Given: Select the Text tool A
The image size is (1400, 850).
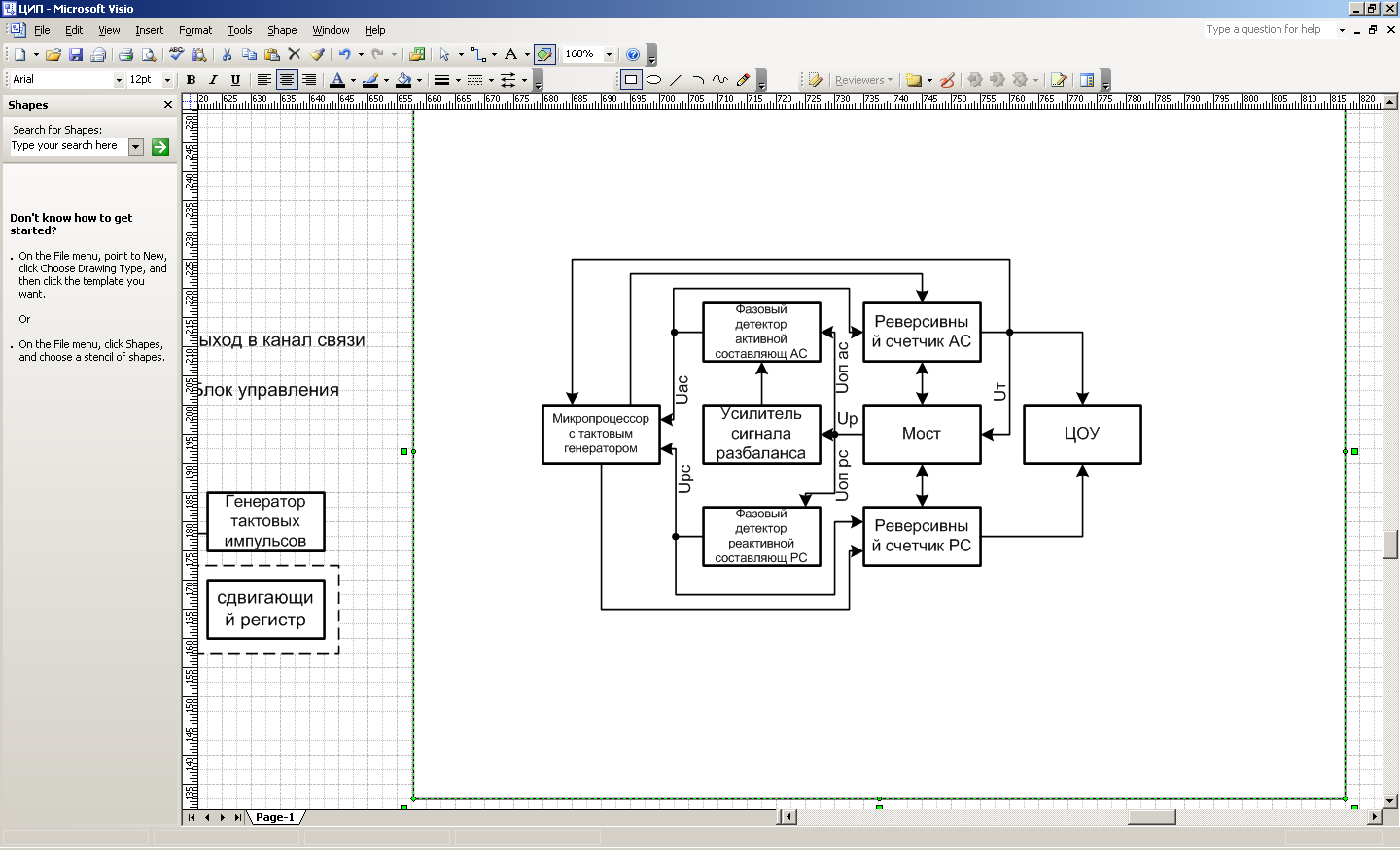Looking at the screenshot, I should 510,54.
